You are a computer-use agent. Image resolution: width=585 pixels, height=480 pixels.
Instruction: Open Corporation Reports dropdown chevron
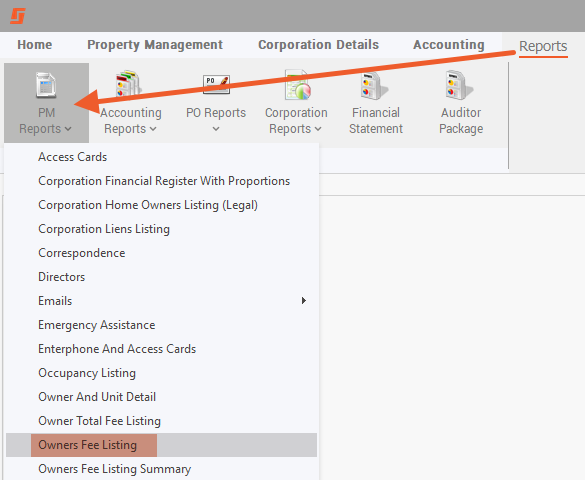pyautogui.click(x=318, y=129)
